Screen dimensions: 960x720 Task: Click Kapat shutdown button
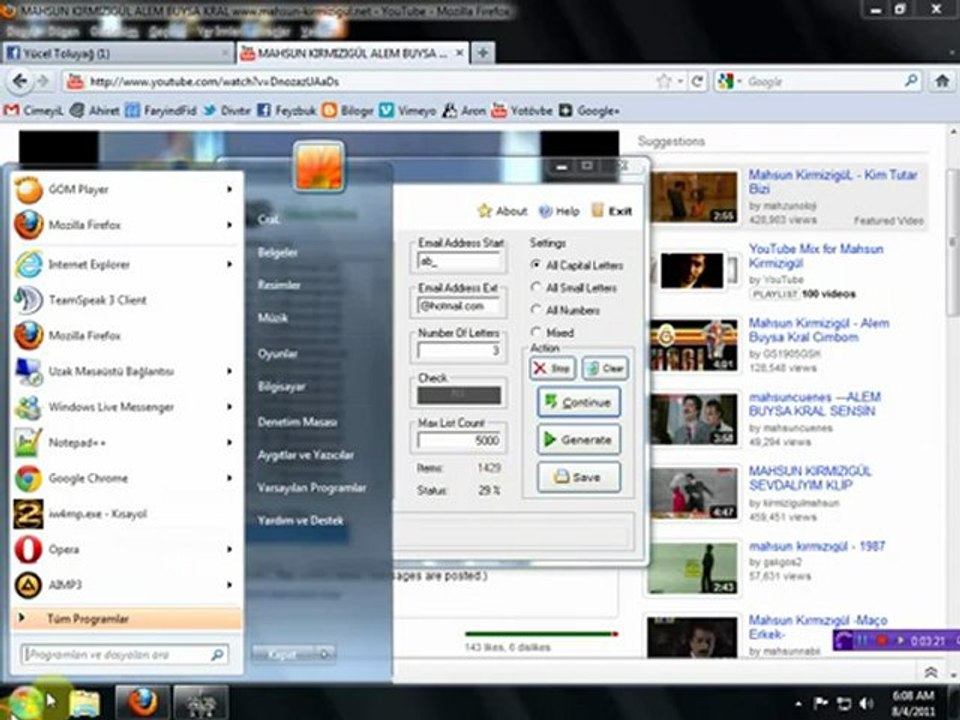[282, 654]
